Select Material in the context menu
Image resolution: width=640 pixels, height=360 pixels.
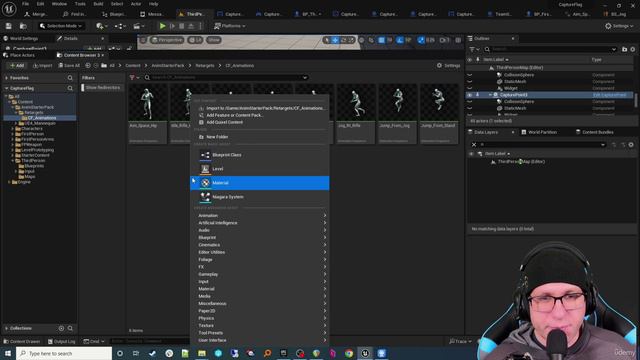pos(260,183)
